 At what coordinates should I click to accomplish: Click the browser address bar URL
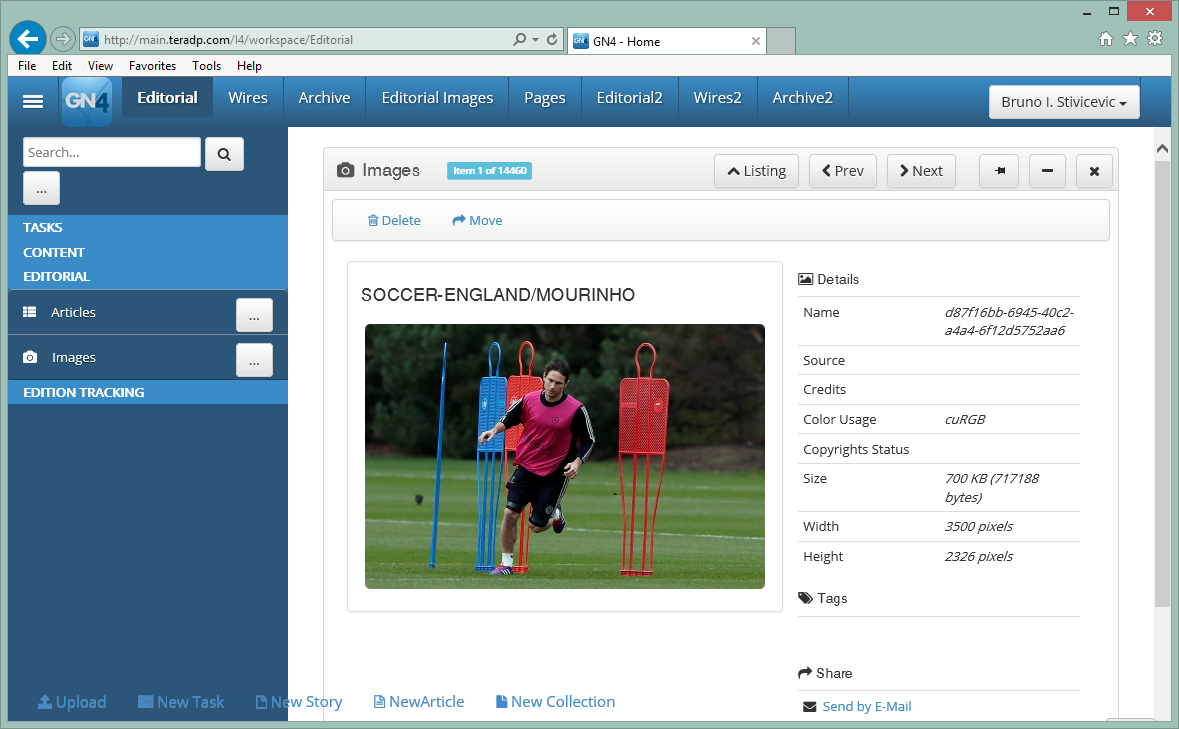coord(228,40)
